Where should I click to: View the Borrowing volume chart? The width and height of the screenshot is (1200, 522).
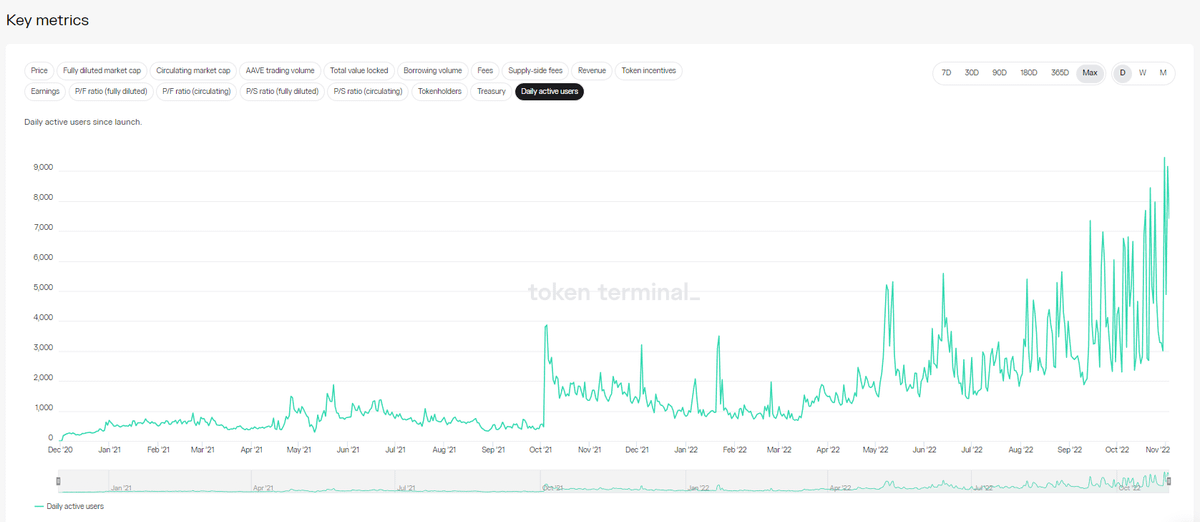click(433, 71)
